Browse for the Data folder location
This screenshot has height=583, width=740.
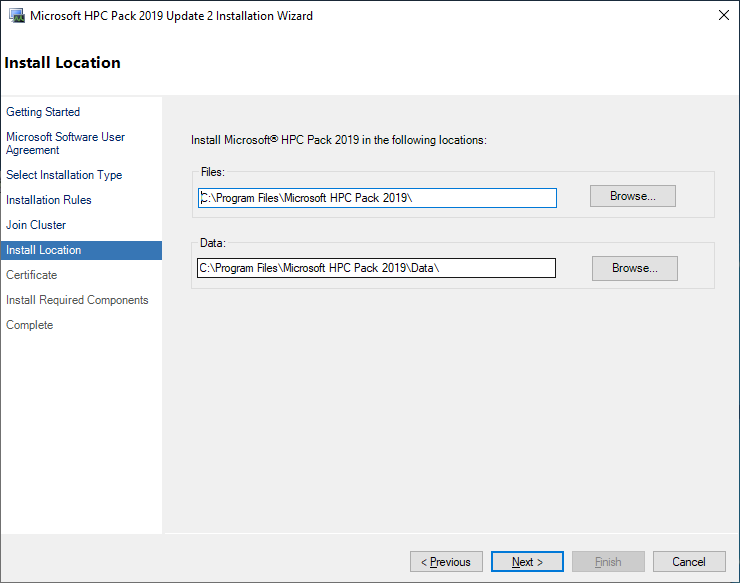[635, 268]
